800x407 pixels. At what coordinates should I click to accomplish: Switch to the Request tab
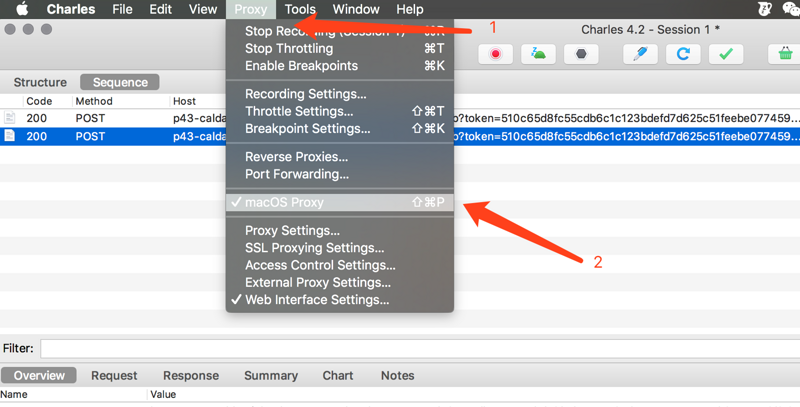(114, 375)
